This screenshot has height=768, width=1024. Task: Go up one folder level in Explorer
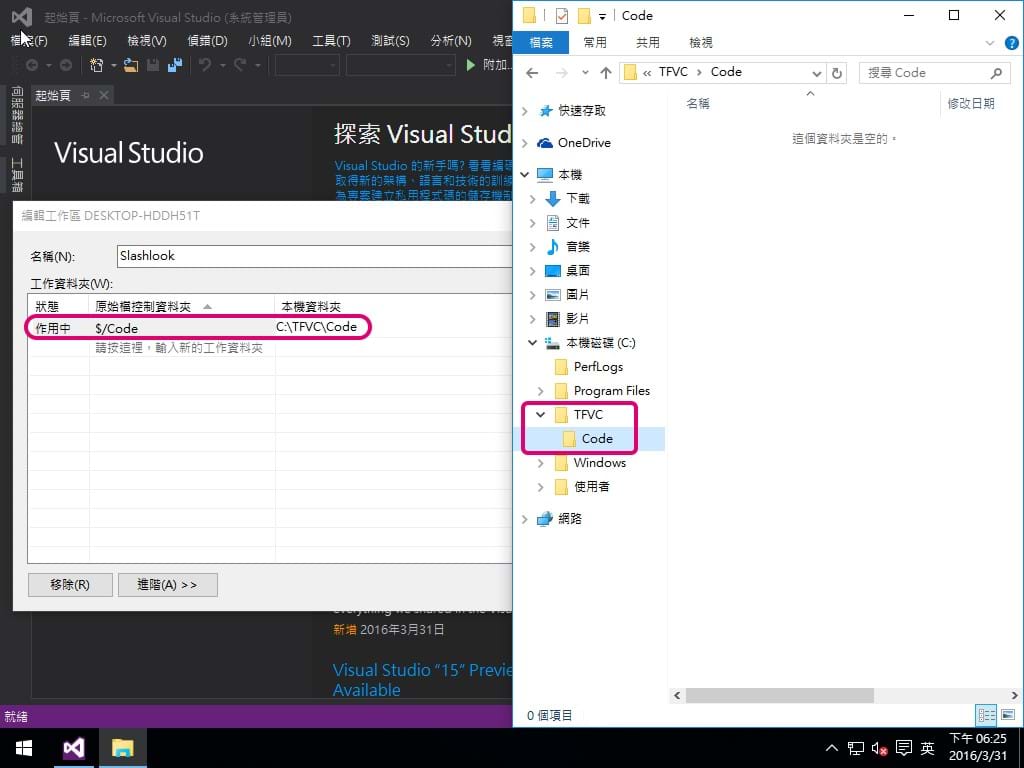606,73
